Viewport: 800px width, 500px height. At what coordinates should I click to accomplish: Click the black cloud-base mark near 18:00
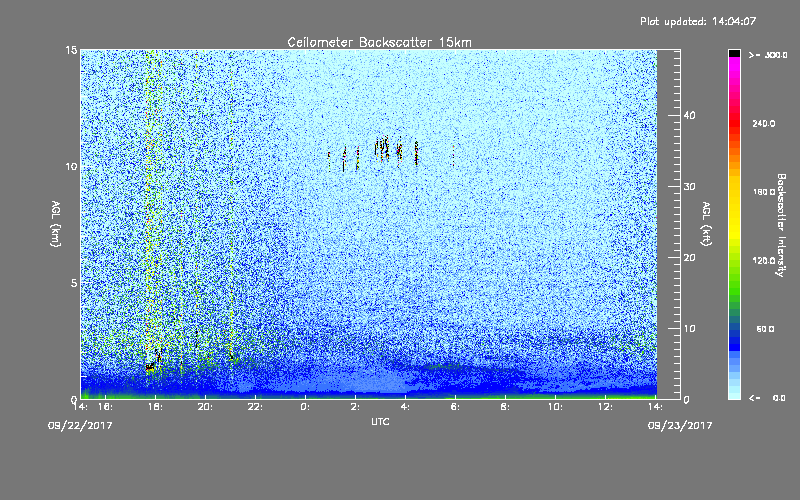[150, 367]
